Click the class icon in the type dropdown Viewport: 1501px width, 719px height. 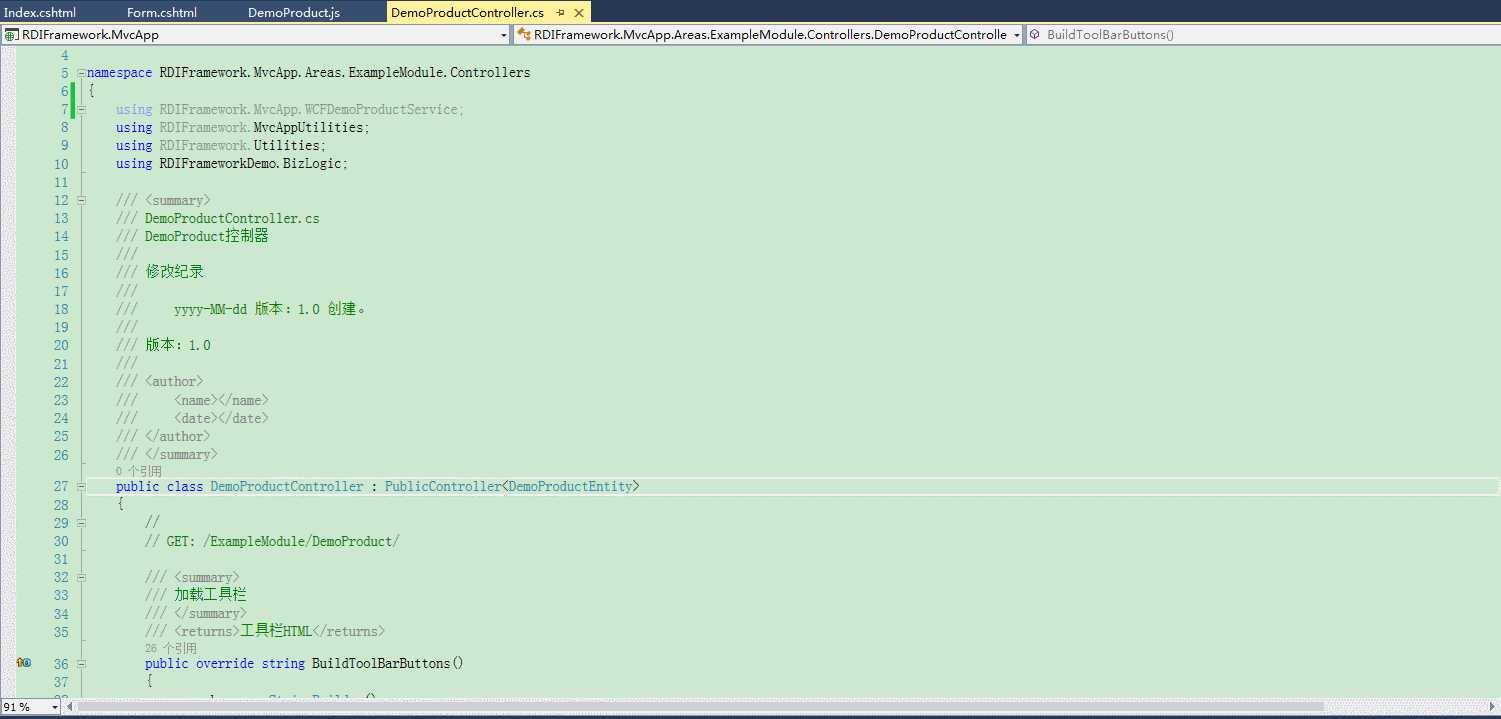coord(523,35)
